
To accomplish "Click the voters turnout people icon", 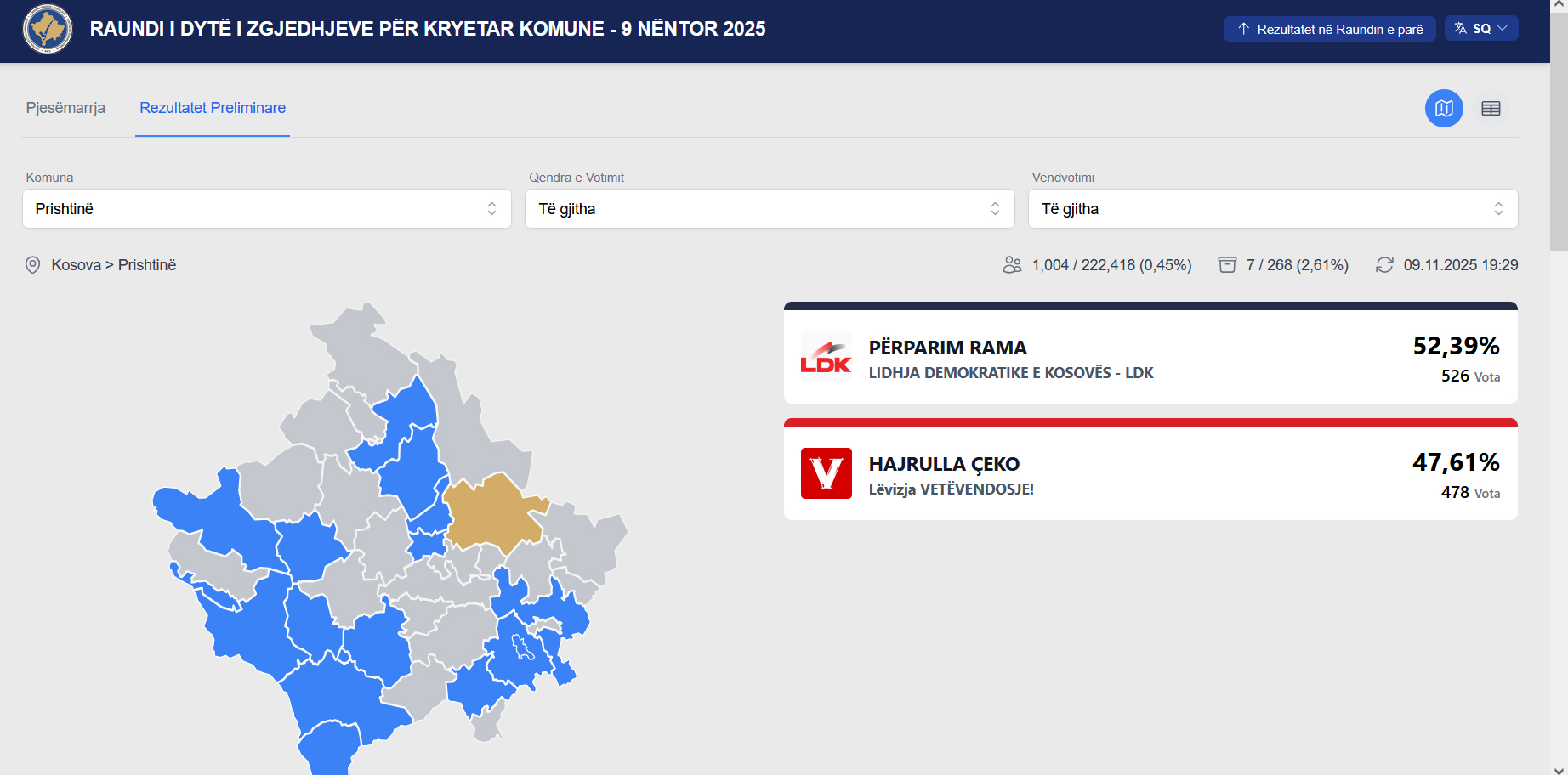I will point(1011,265).
